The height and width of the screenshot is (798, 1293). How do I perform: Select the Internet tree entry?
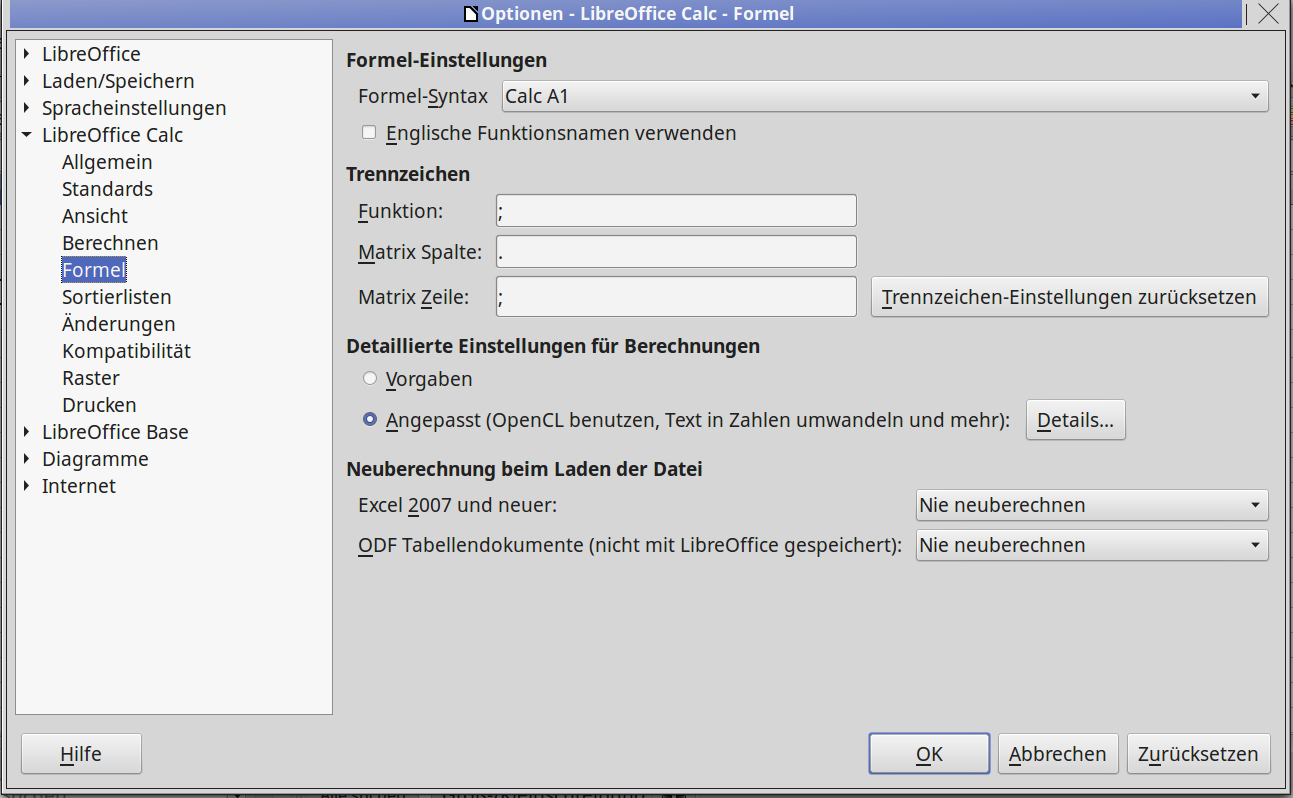tap(79, 486)
